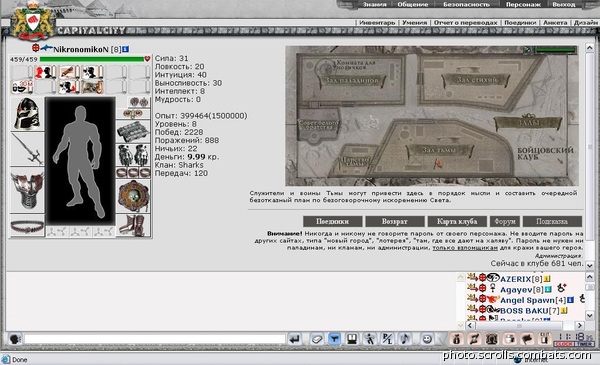Open the Персонаж top menu
Viewport: 600px width, 365px height.
523,5
